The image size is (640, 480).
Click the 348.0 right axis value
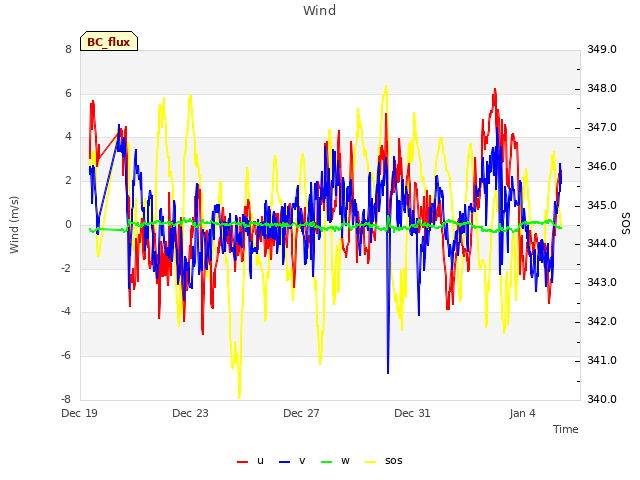click(602, 89)
